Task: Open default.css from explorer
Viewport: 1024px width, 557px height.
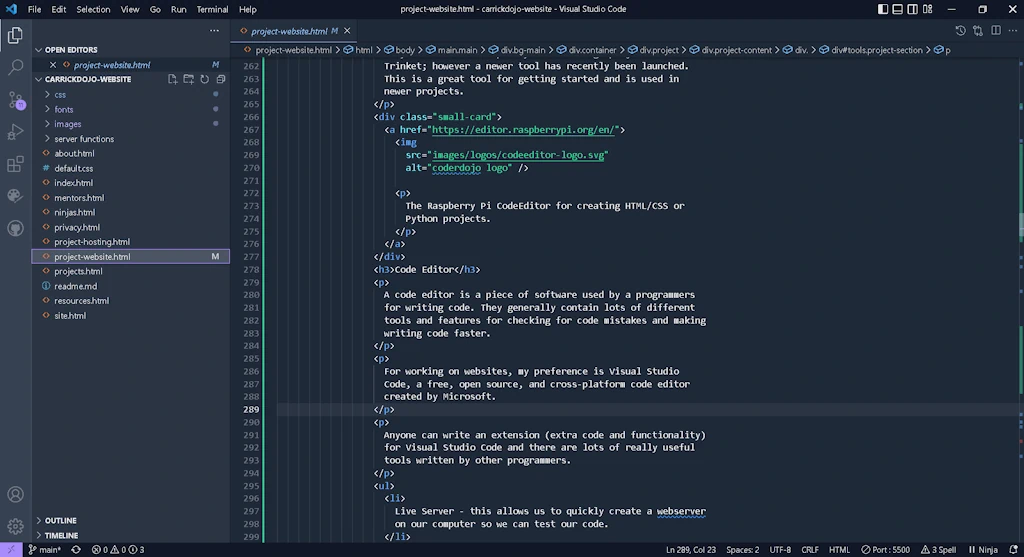Action: [73, 168]
